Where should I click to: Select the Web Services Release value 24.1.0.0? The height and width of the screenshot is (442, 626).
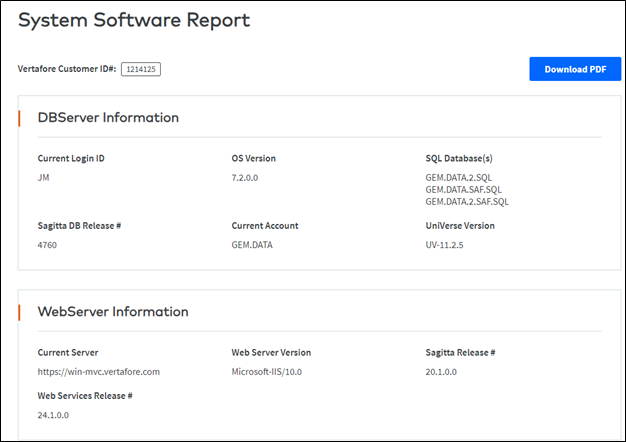(53, 415)
